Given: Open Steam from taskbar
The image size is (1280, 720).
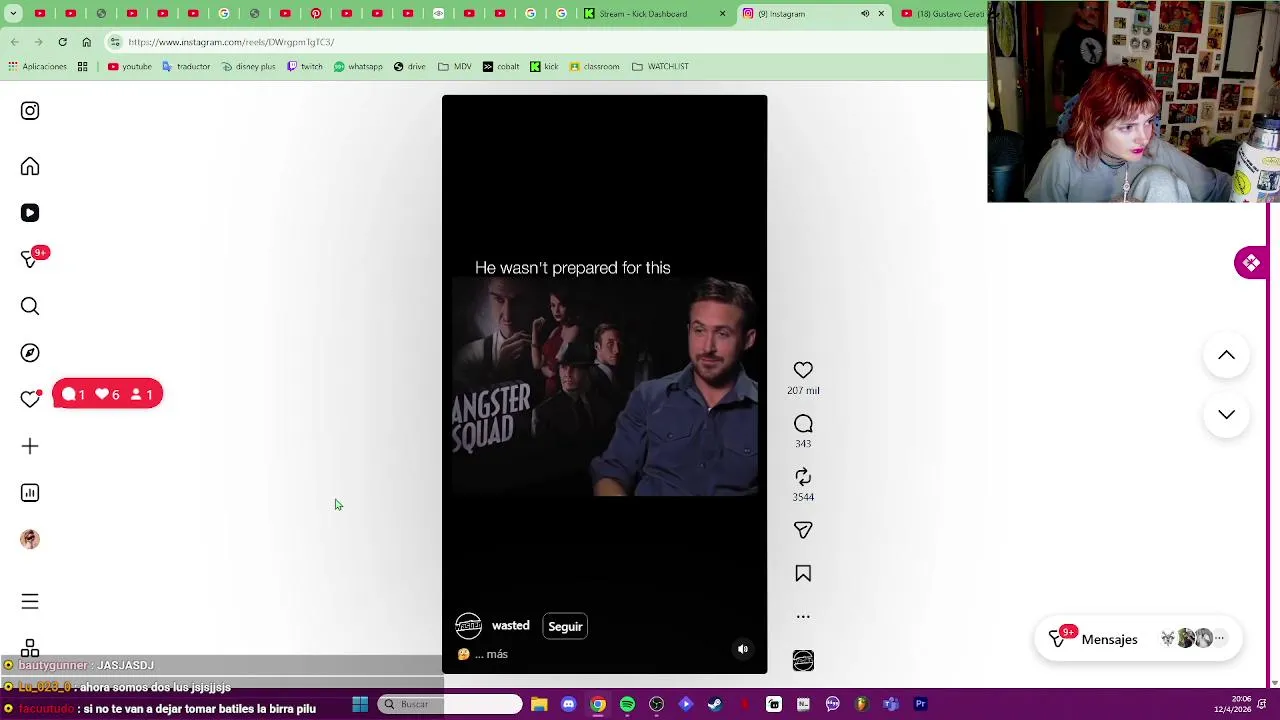Looking at the screenshot, I should [x=715, y=705].
